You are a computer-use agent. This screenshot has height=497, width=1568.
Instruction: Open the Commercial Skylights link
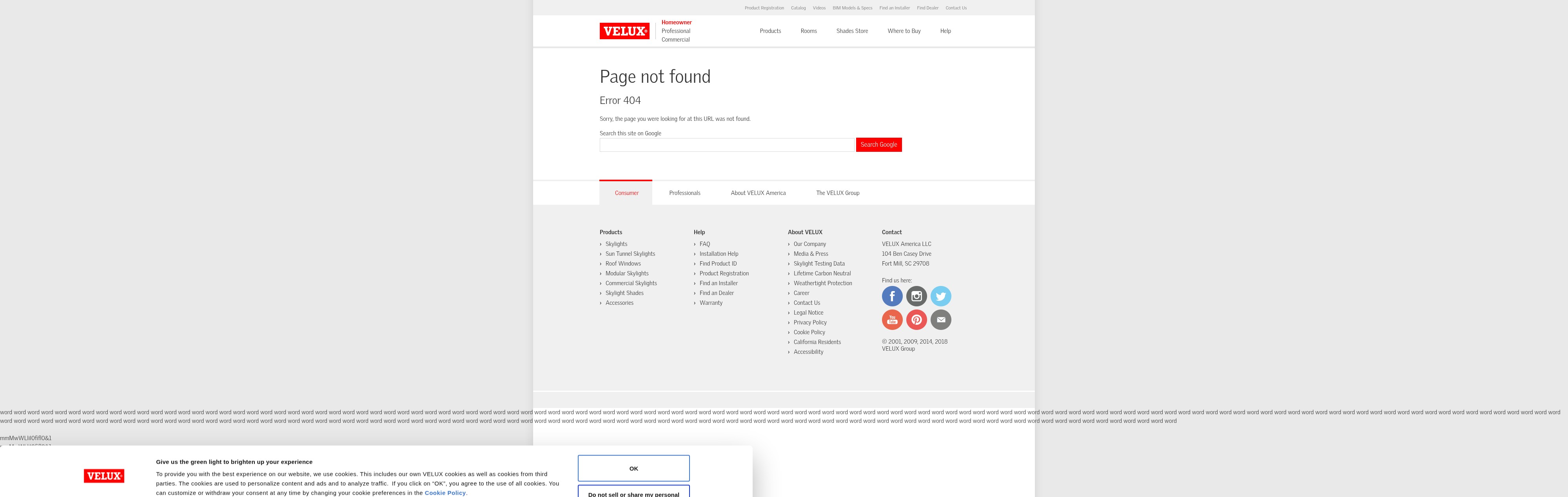pos(631,283)
